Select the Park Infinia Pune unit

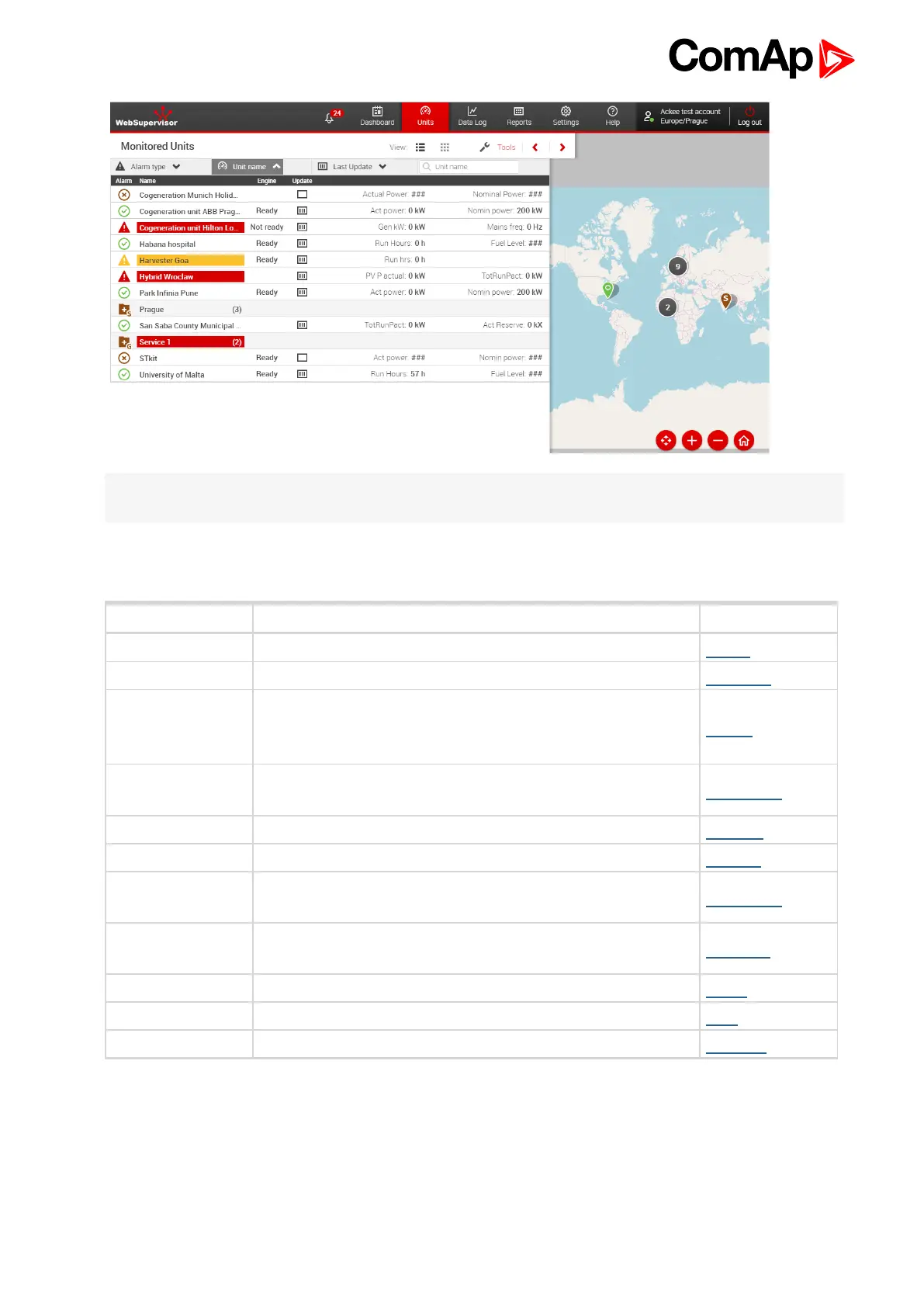168,293
